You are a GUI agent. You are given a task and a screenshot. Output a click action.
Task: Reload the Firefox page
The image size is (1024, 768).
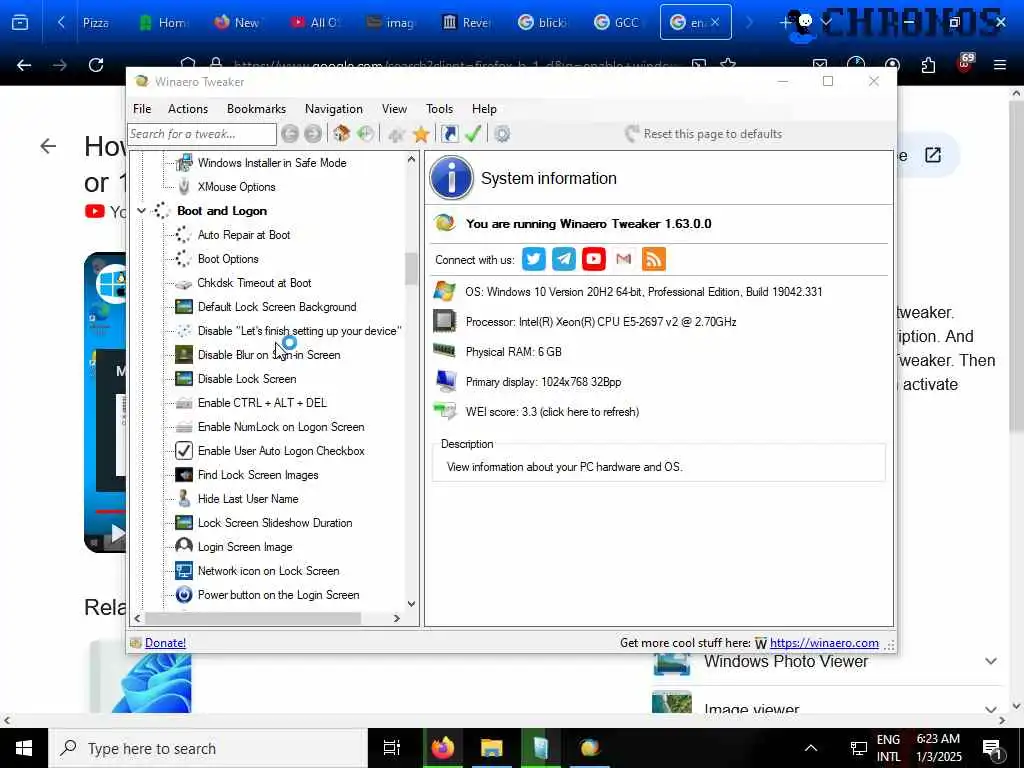(96, 65)
